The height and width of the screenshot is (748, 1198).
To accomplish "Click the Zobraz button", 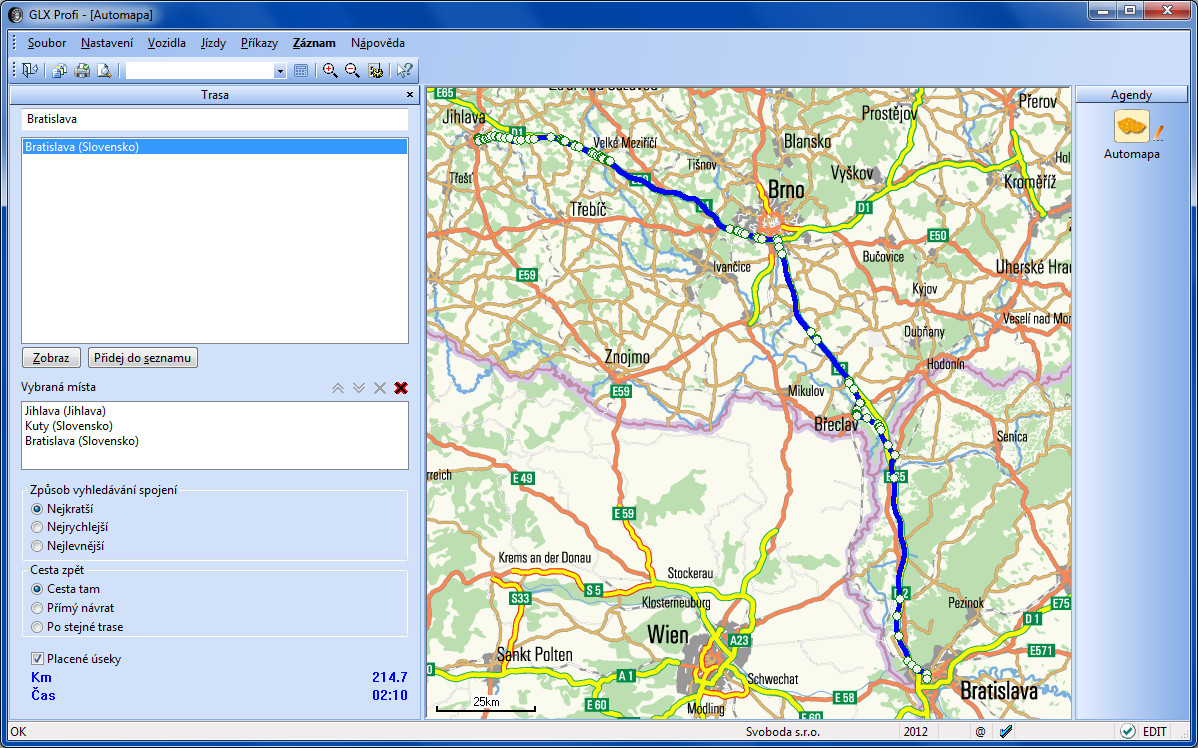I will tap(51, 358).
